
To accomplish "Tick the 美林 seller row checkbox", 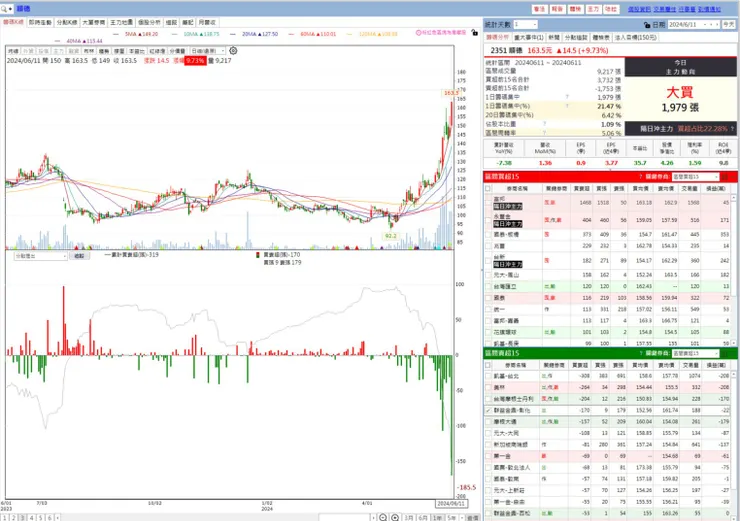I will (488, 387).
